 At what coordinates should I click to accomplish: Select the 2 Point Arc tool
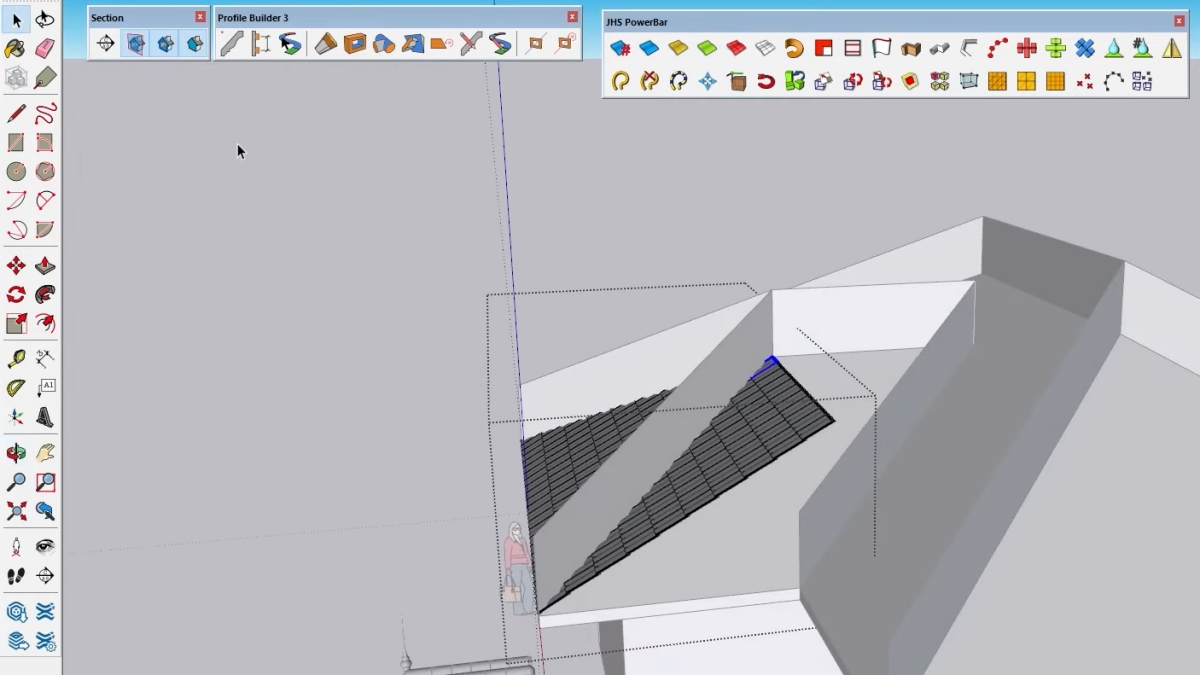tap(45, 200)
